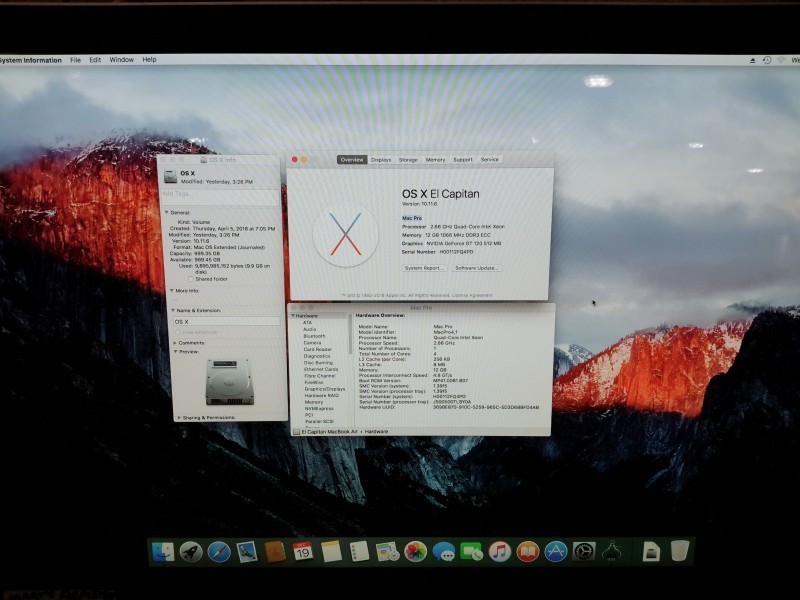800x600 pixels.
Task: Expand Sharing & Permissions section
Action: click(179, 417)
